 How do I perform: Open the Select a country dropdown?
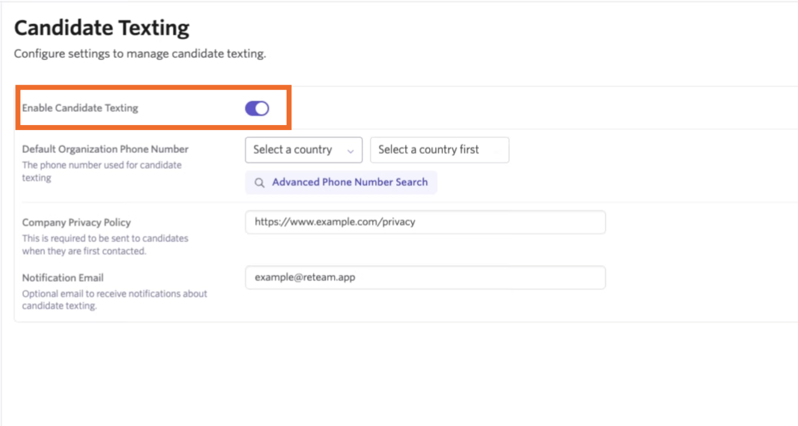click(x=304, y=150)
